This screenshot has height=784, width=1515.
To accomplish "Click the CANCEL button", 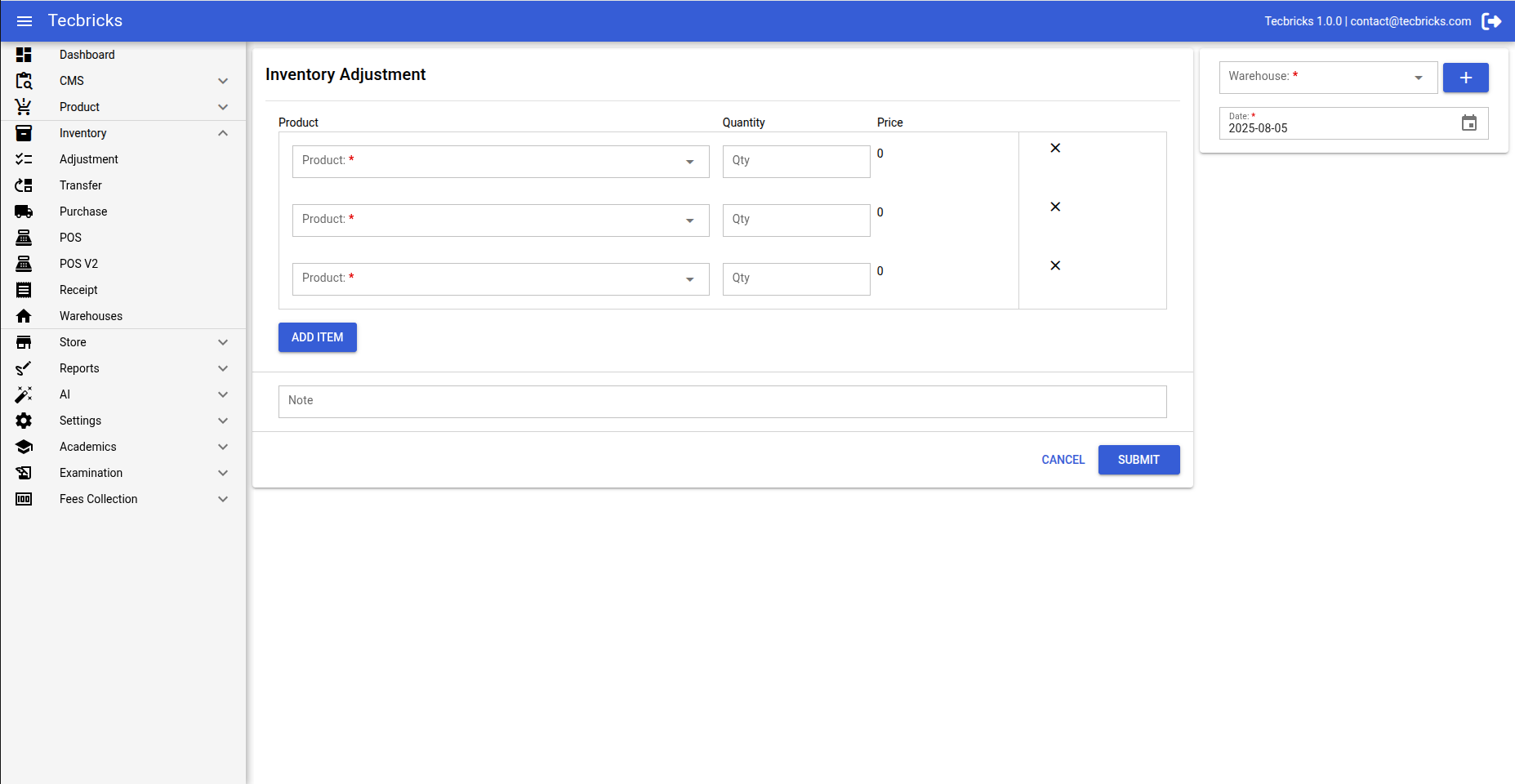I will tap(1063, 460).
